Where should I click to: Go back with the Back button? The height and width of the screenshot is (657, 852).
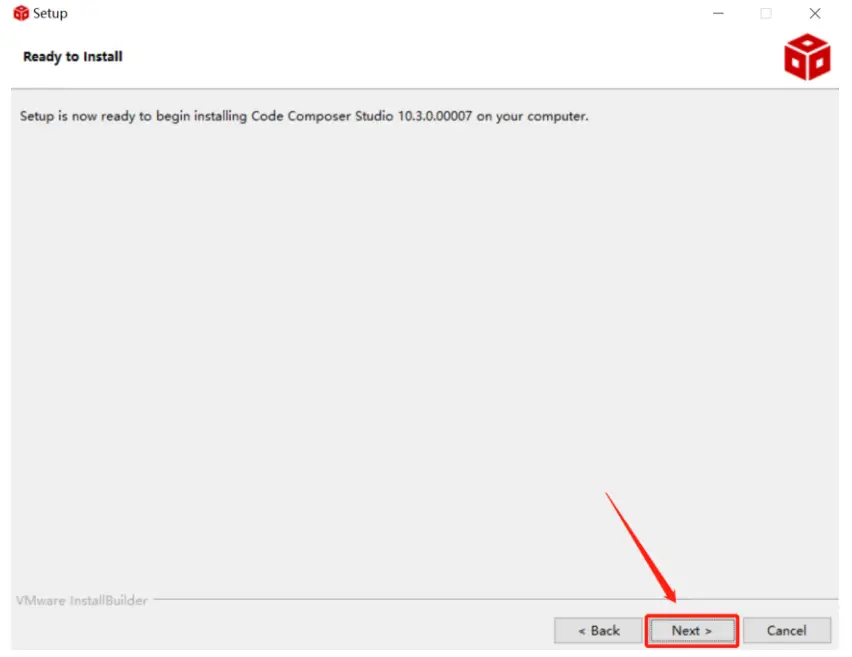pos(598,630)
